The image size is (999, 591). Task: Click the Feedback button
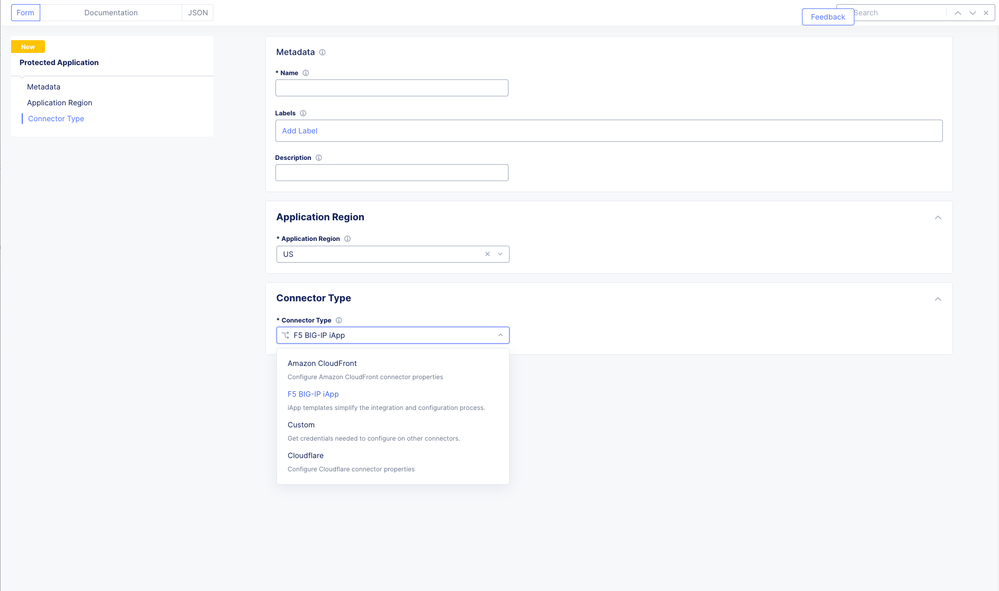point(828,17)
